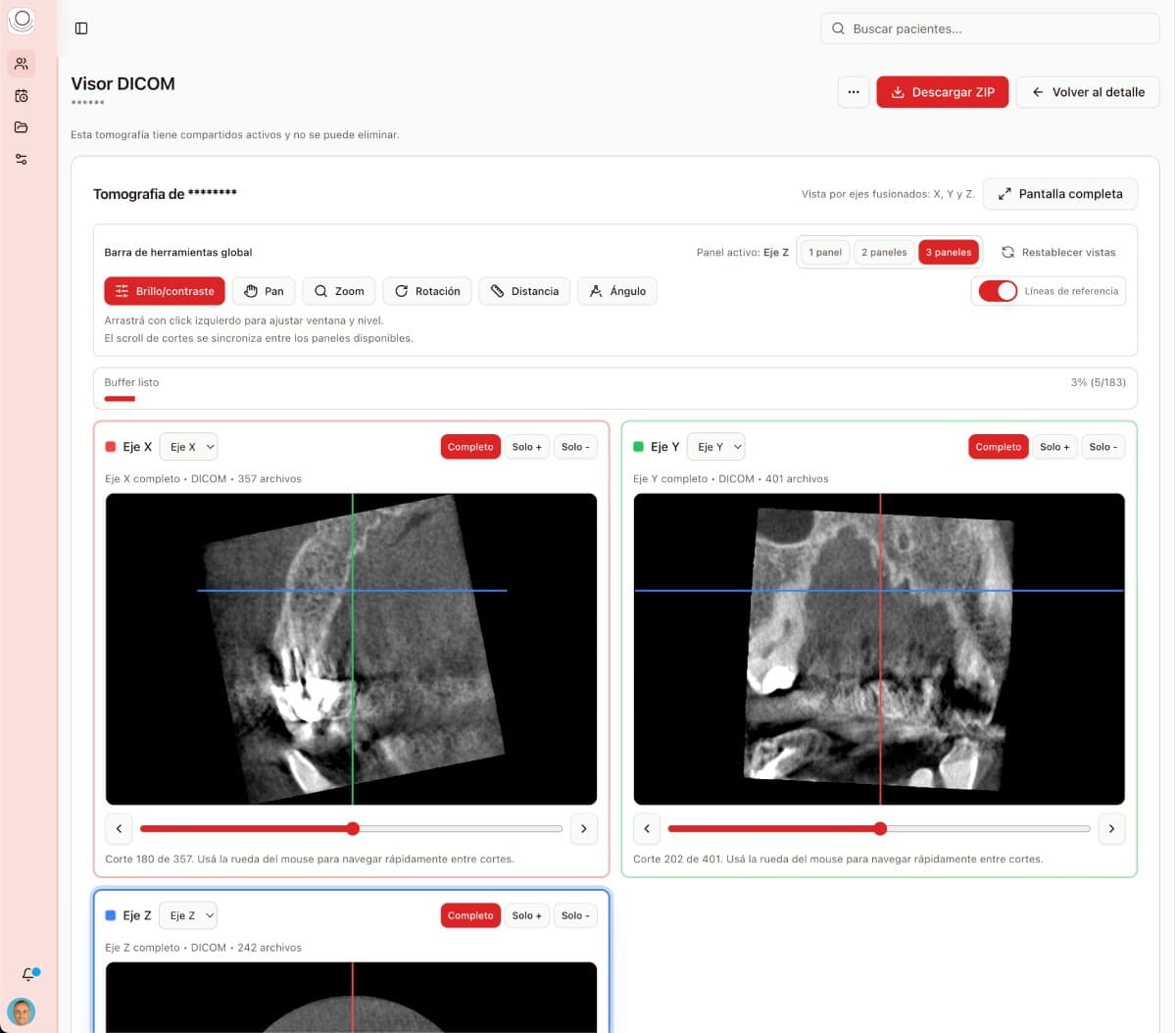Select the Rotación tool
1176x1033 pixels.
click(x=427, y=290)
